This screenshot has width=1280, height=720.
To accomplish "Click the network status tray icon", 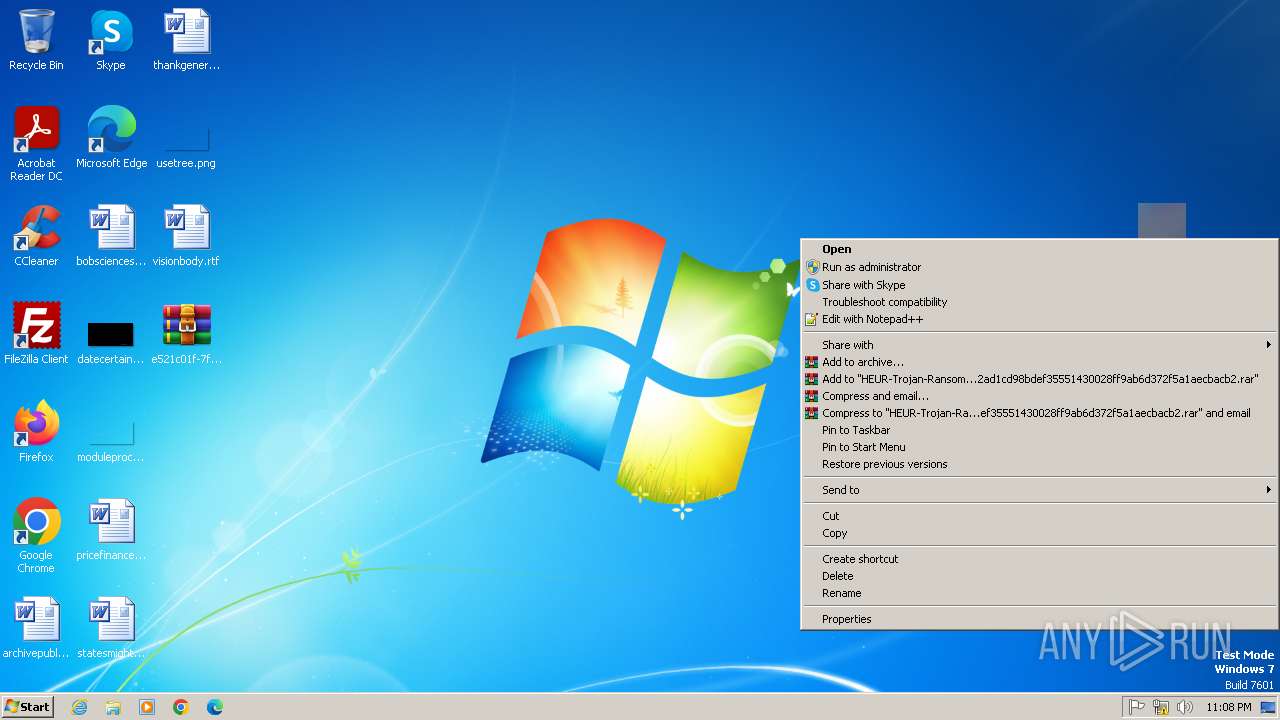I will tap(1161, 707).
